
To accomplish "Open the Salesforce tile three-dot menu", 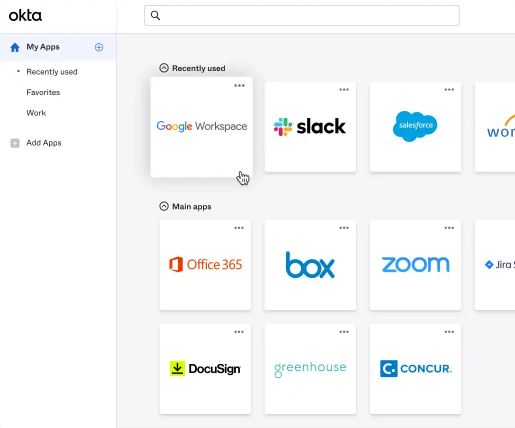I will tap(449, 90).
